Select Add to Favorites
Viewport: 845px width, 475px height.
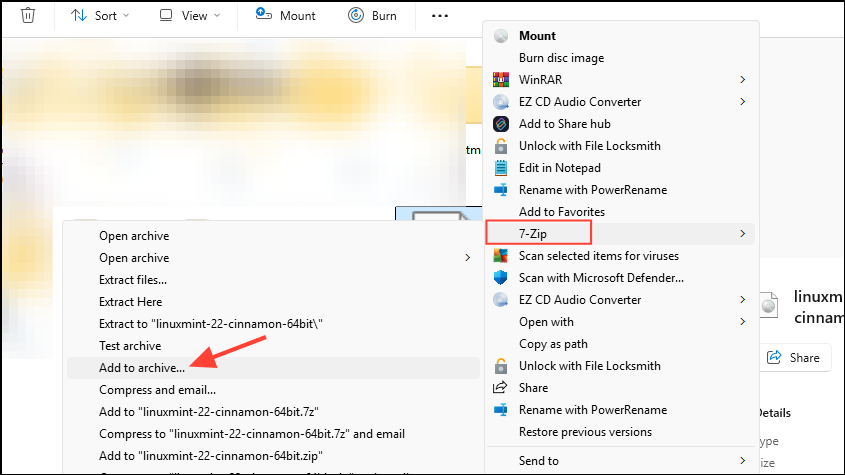coord(562,212)
